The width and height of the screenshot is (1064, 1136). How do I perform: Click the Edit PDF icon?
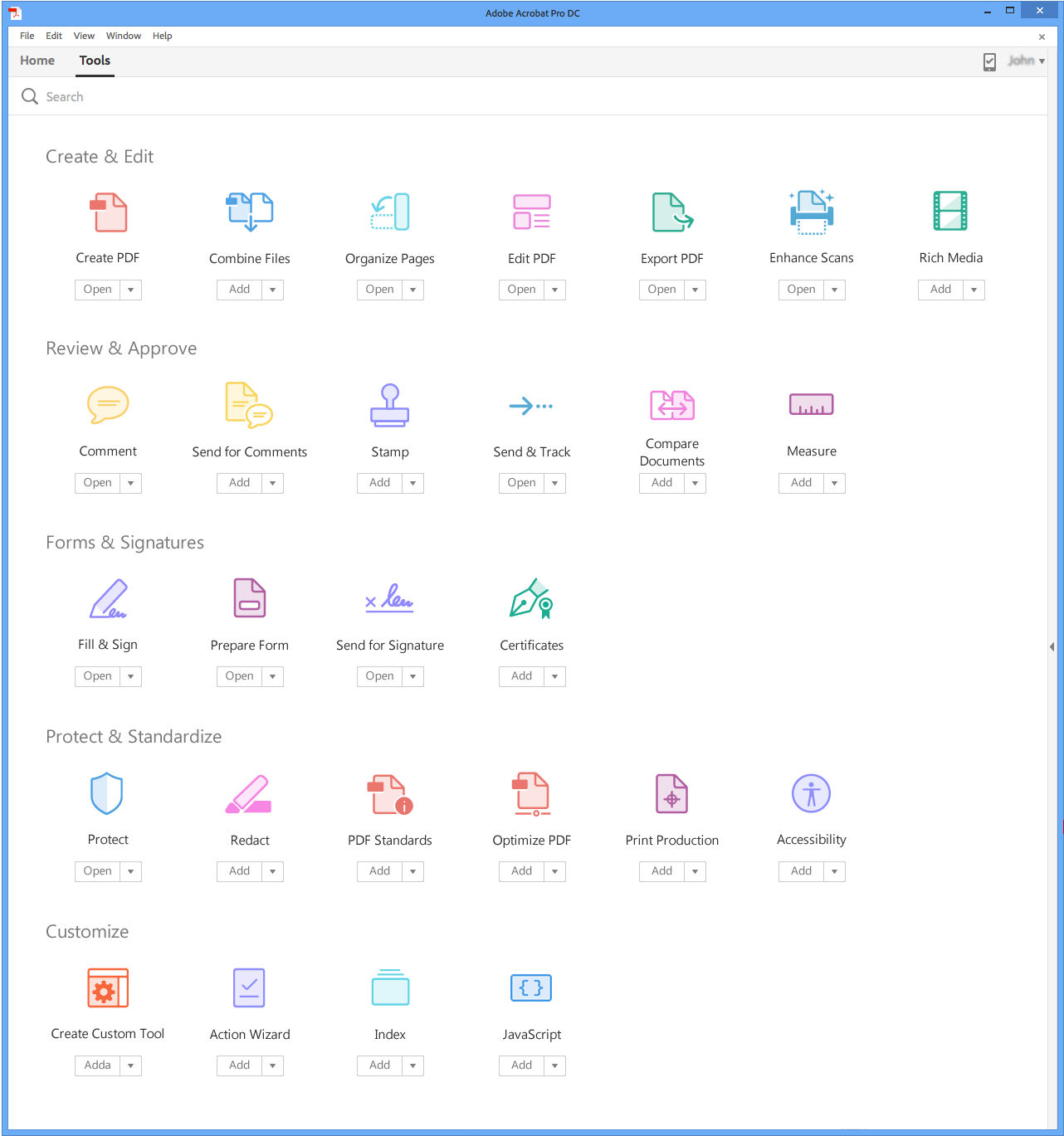(x=532, y=212)
